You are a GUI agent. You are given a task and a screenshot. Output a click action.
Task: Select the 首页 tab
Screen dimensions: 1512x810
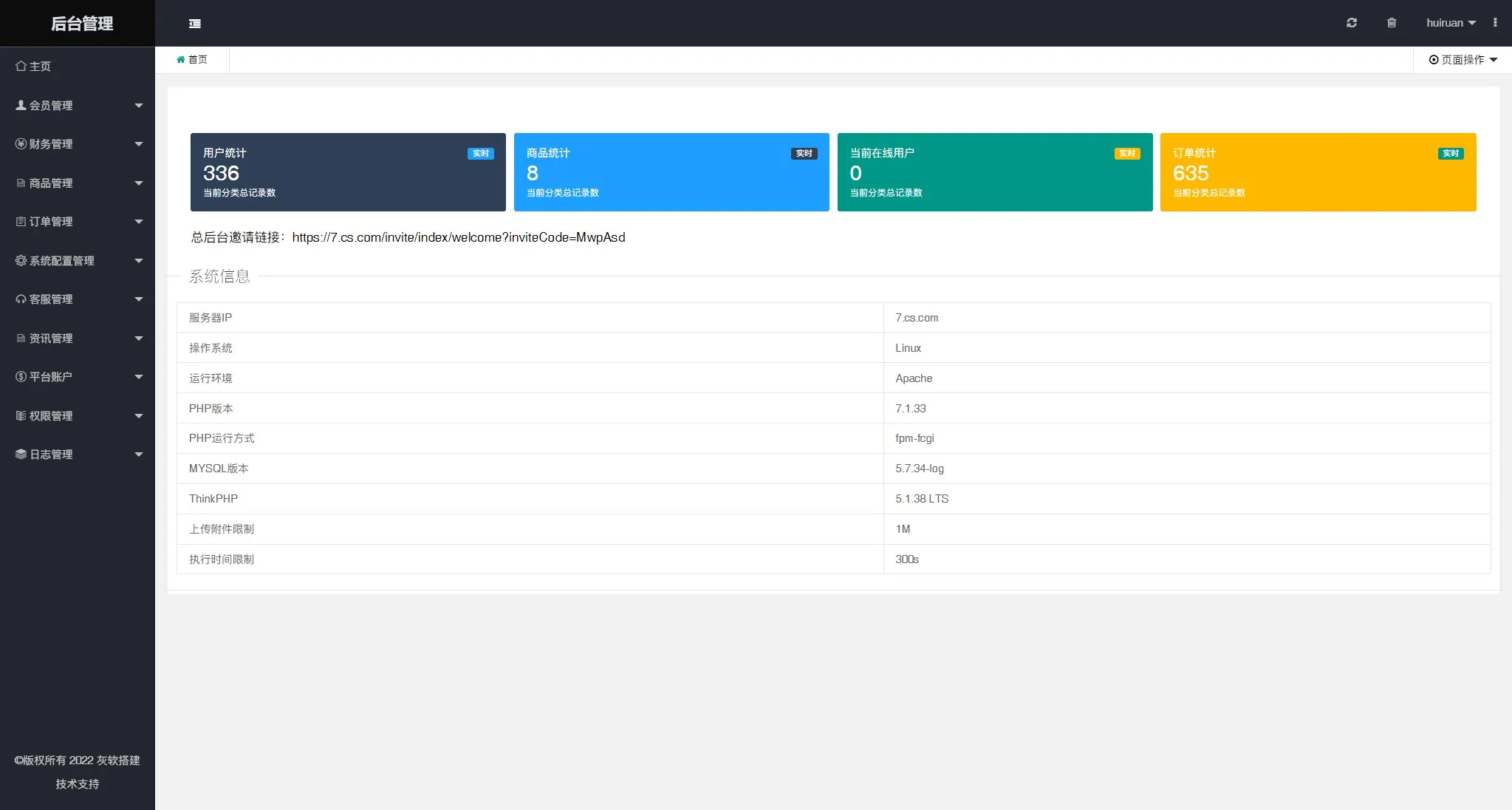click(192, 60)
